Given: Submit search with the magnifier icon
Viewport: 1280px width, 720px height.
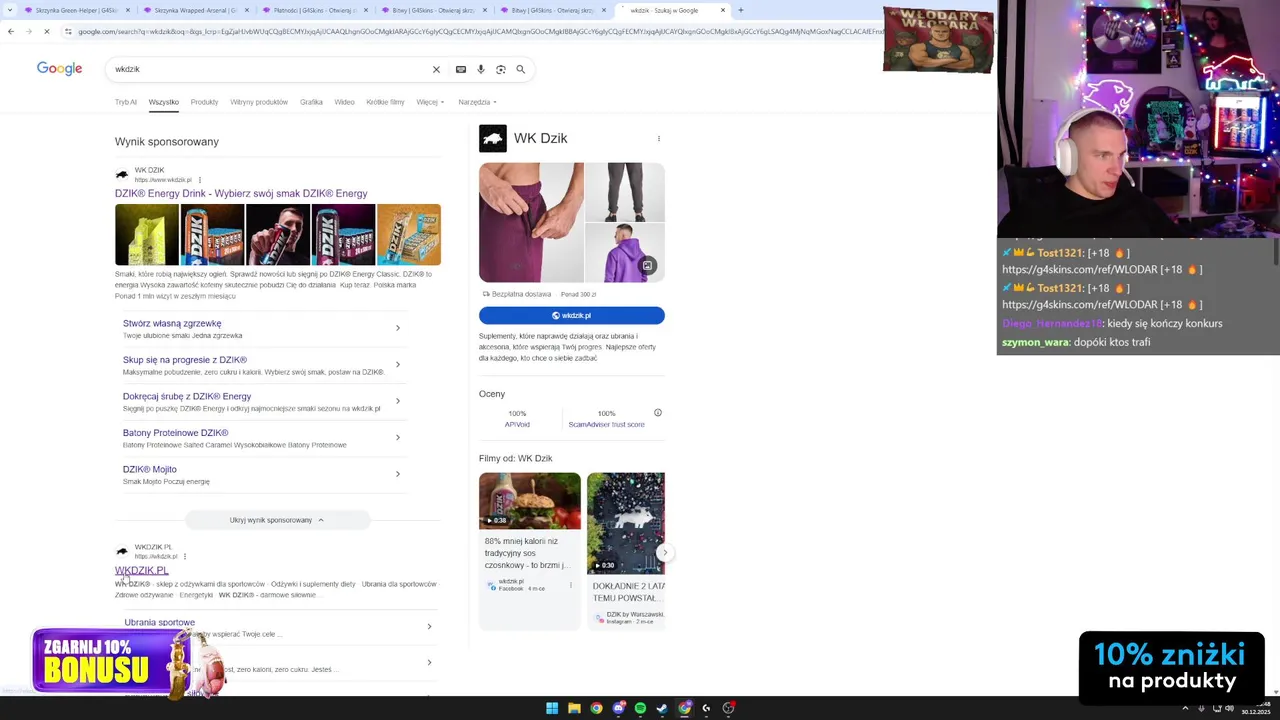Looking at the screenshot, I should pos(521,69).
